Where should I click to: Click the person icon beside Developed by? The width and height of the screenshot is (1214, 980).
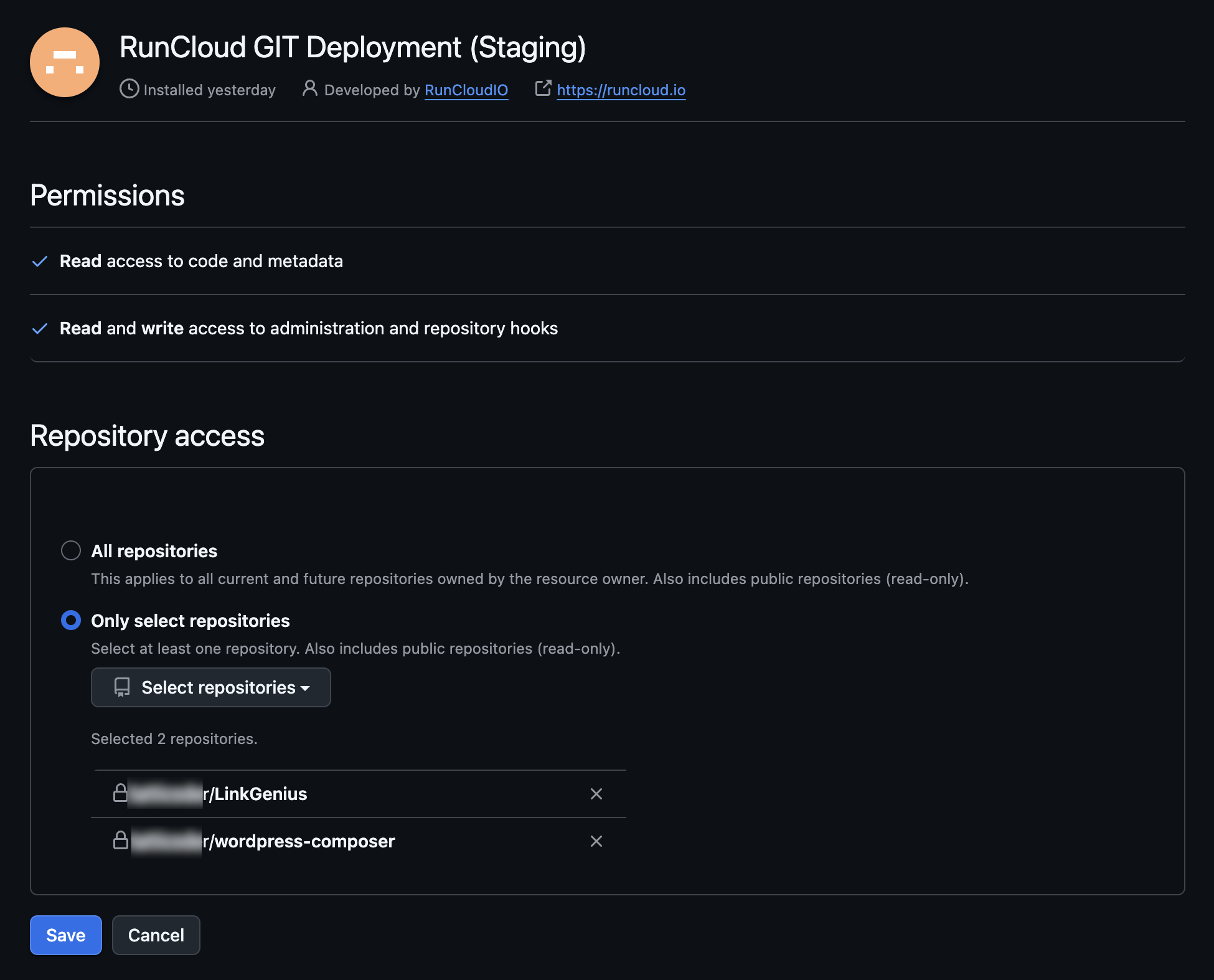coord(309,88)
